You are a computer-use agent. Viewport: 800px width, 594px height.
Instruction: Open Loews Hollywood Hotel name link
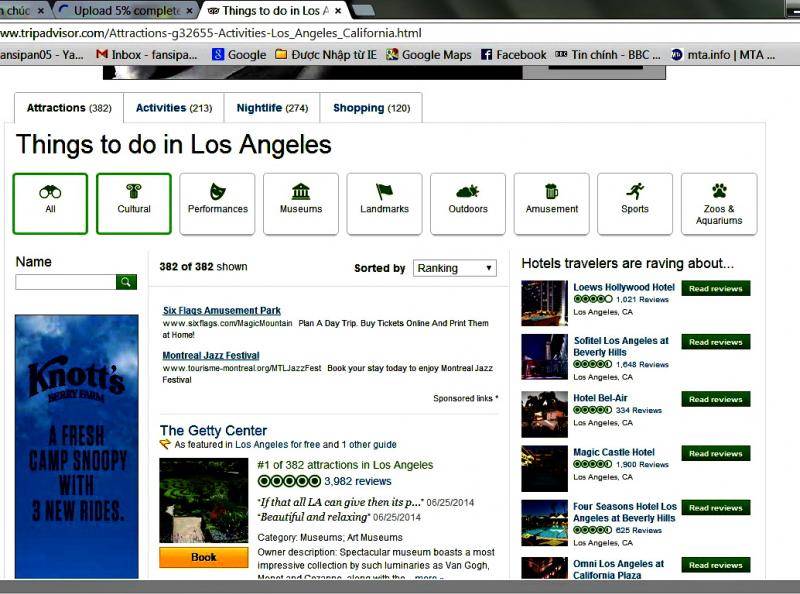pos(623,287)
